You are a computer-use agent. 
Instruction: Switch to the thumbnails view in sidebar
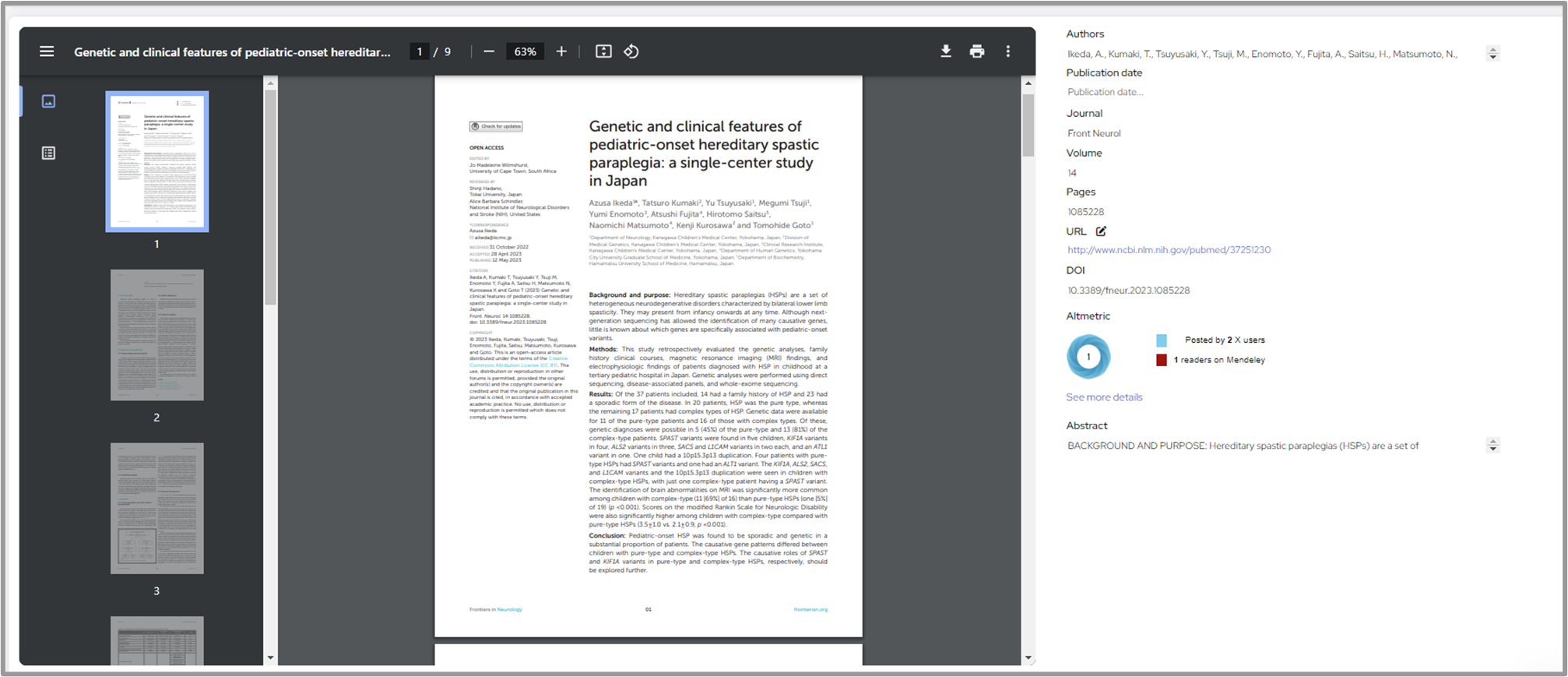[48, 101]
